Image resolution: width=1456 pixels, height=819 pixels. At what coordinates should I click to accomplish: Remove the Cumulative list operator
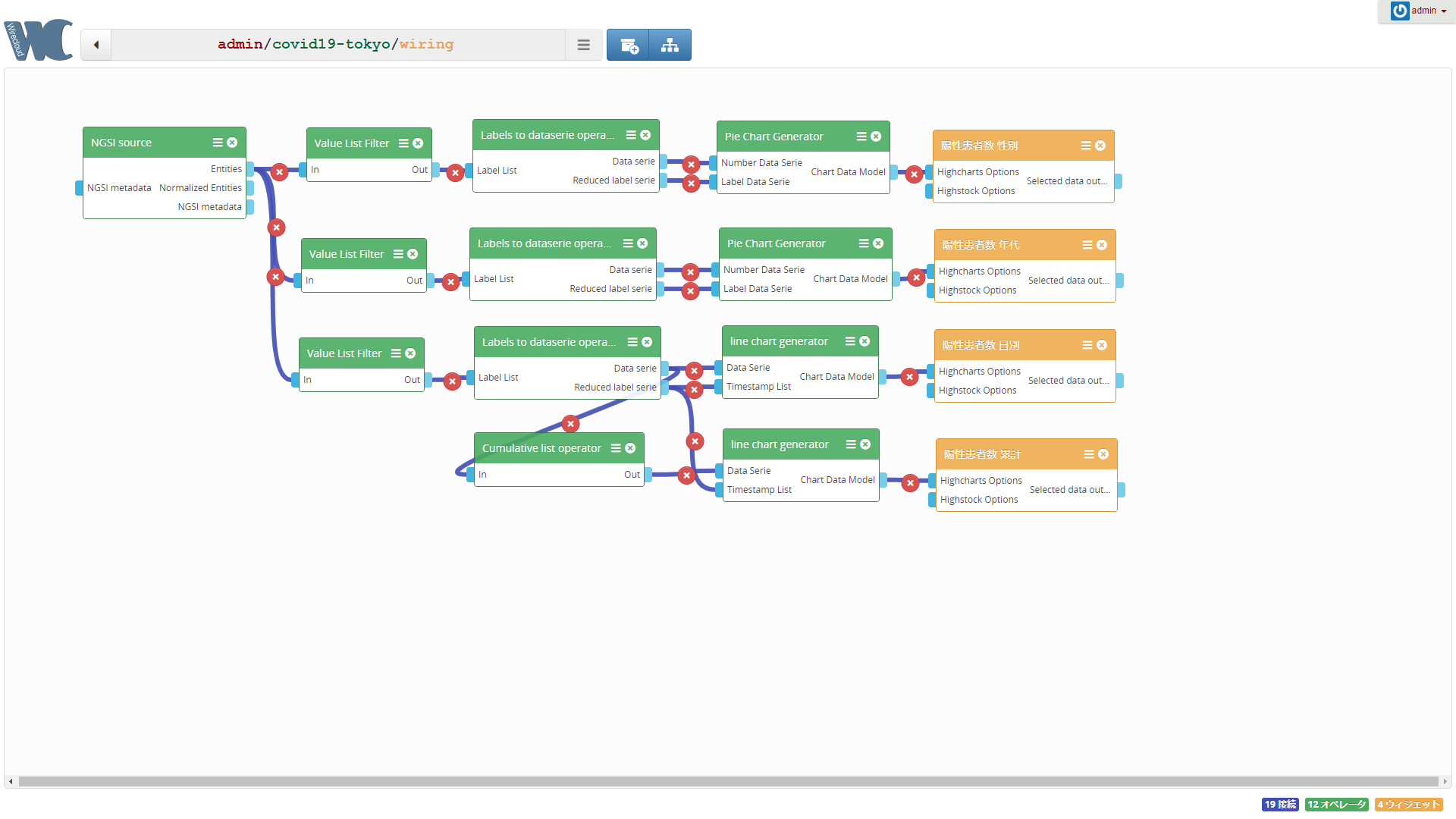tap(630, 448)
